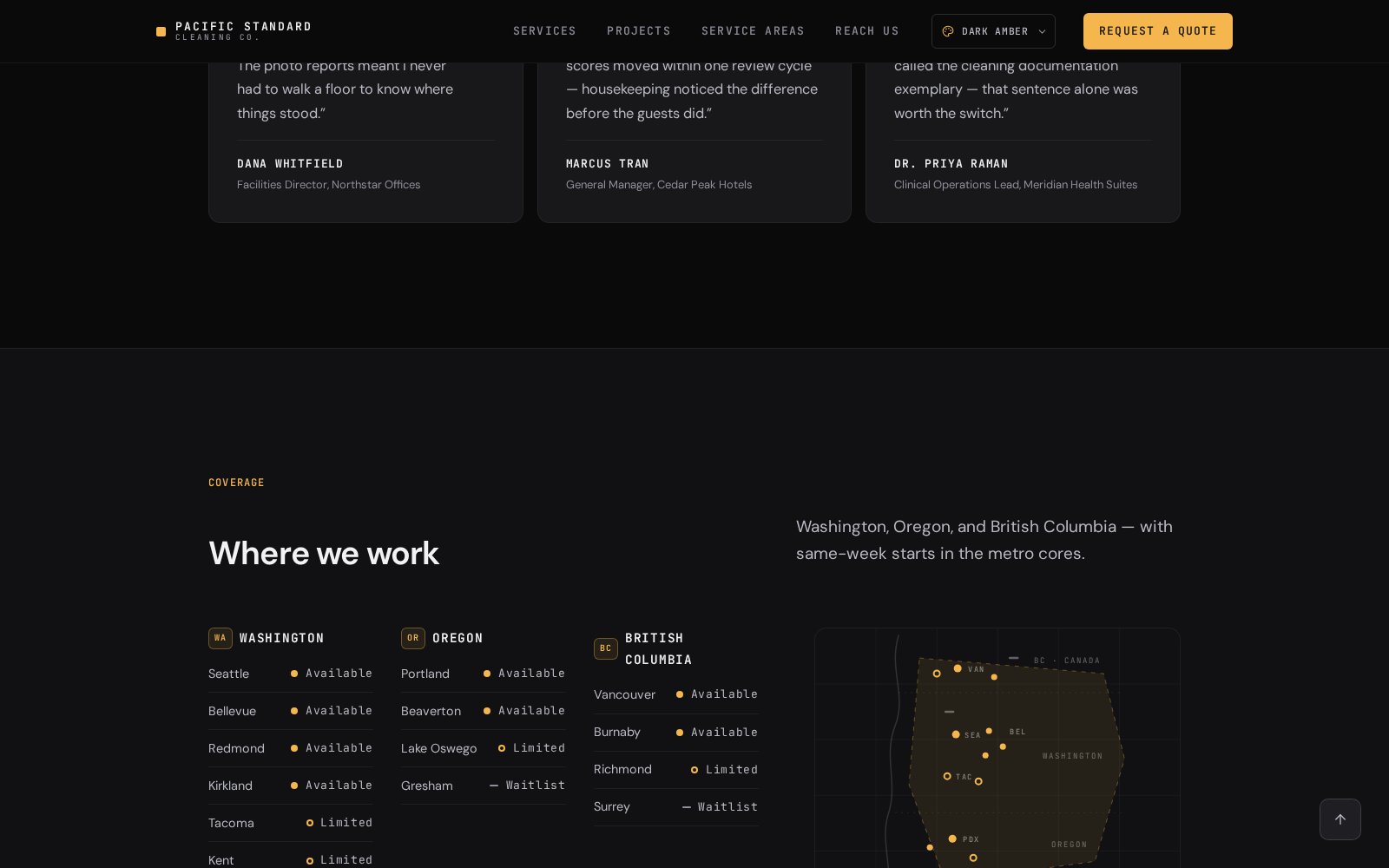Open the Services nav item

544,31
